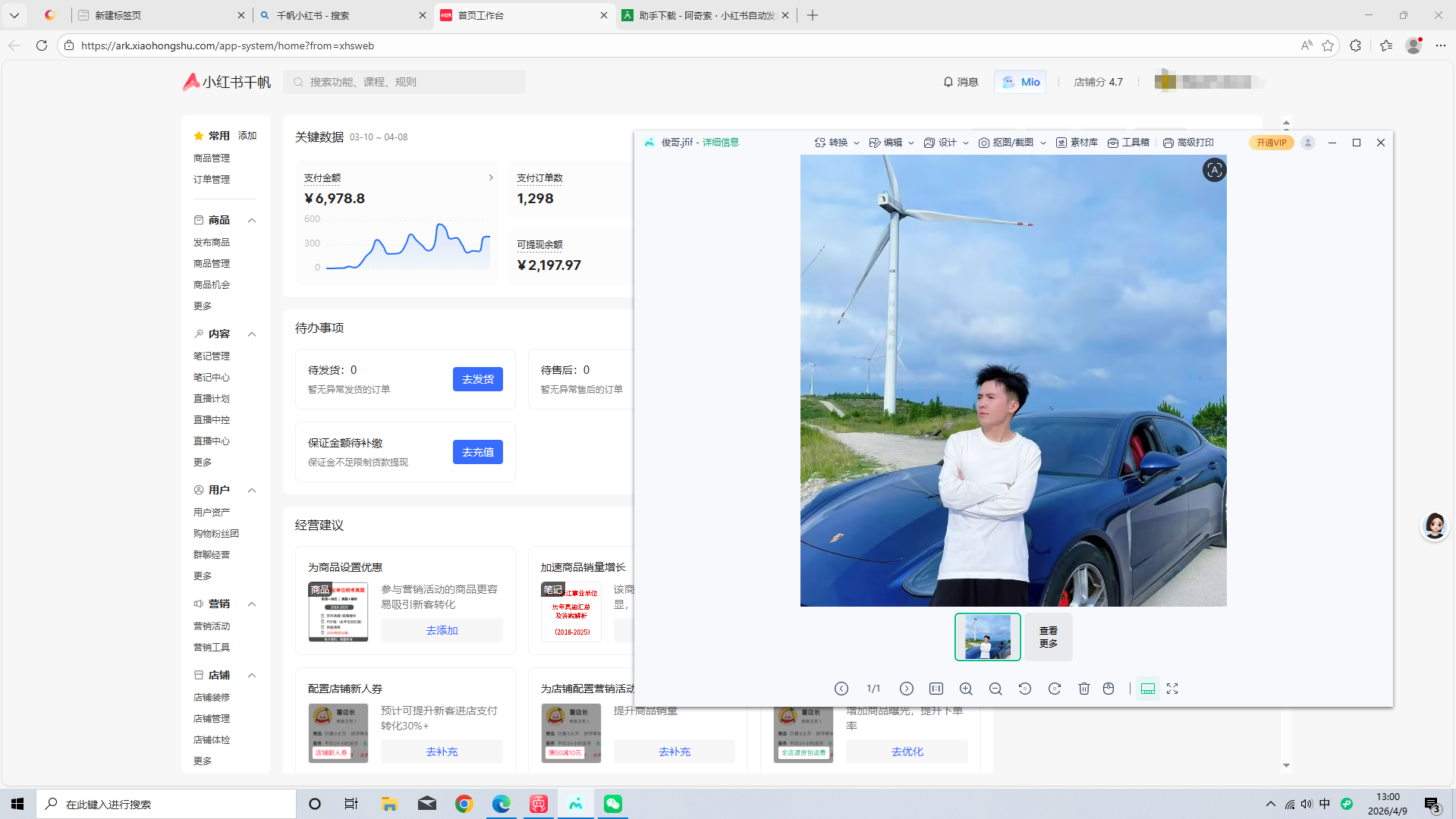Open the 素材库 material library
Viewport: 1456px width, 819px height.
pyautogui.click(x=1077, y=142)
